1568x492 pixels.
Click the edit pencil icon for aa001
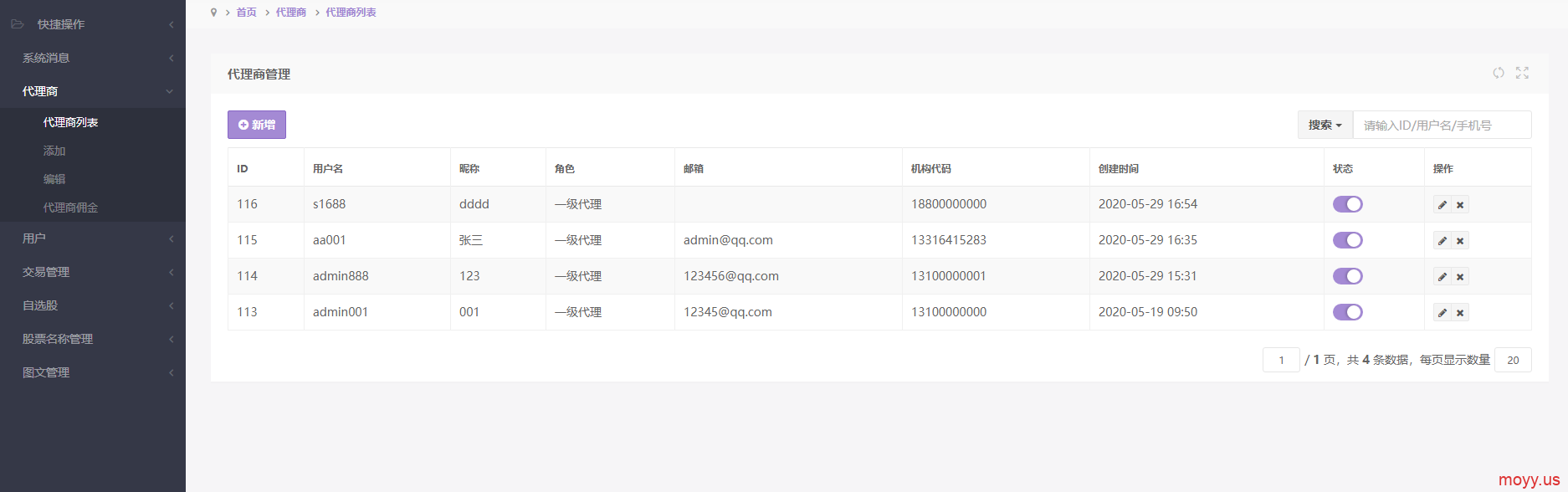[x=1442, y=241]
